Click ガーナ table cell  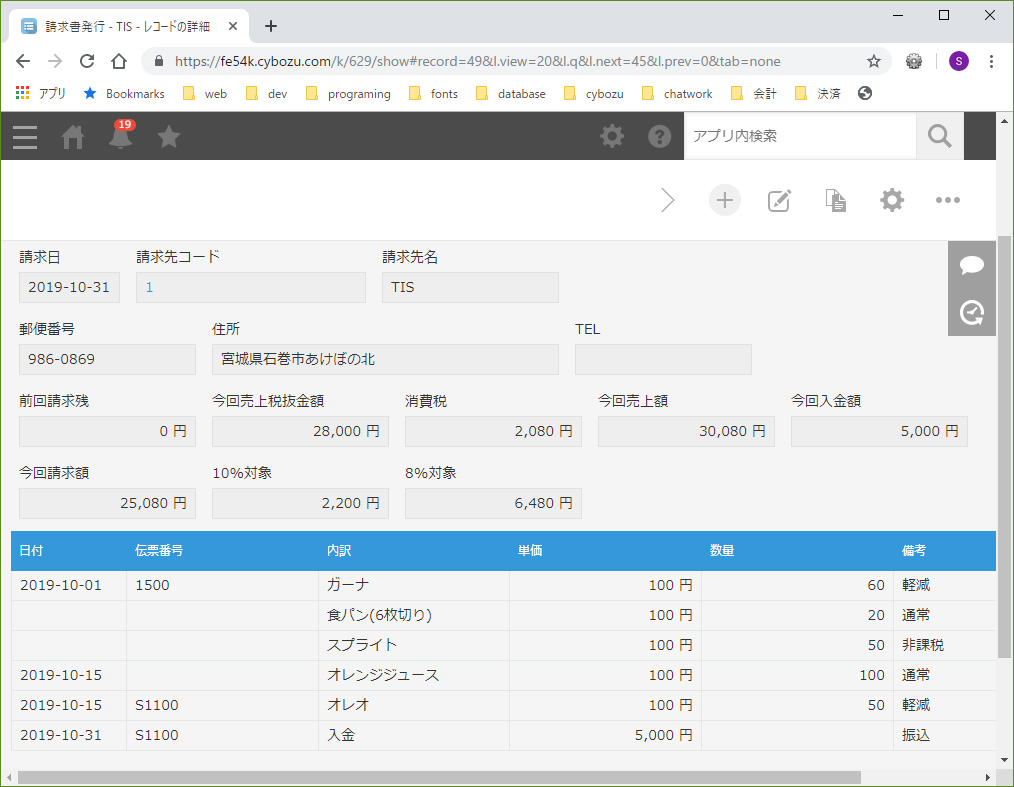[x=414, y=585]
